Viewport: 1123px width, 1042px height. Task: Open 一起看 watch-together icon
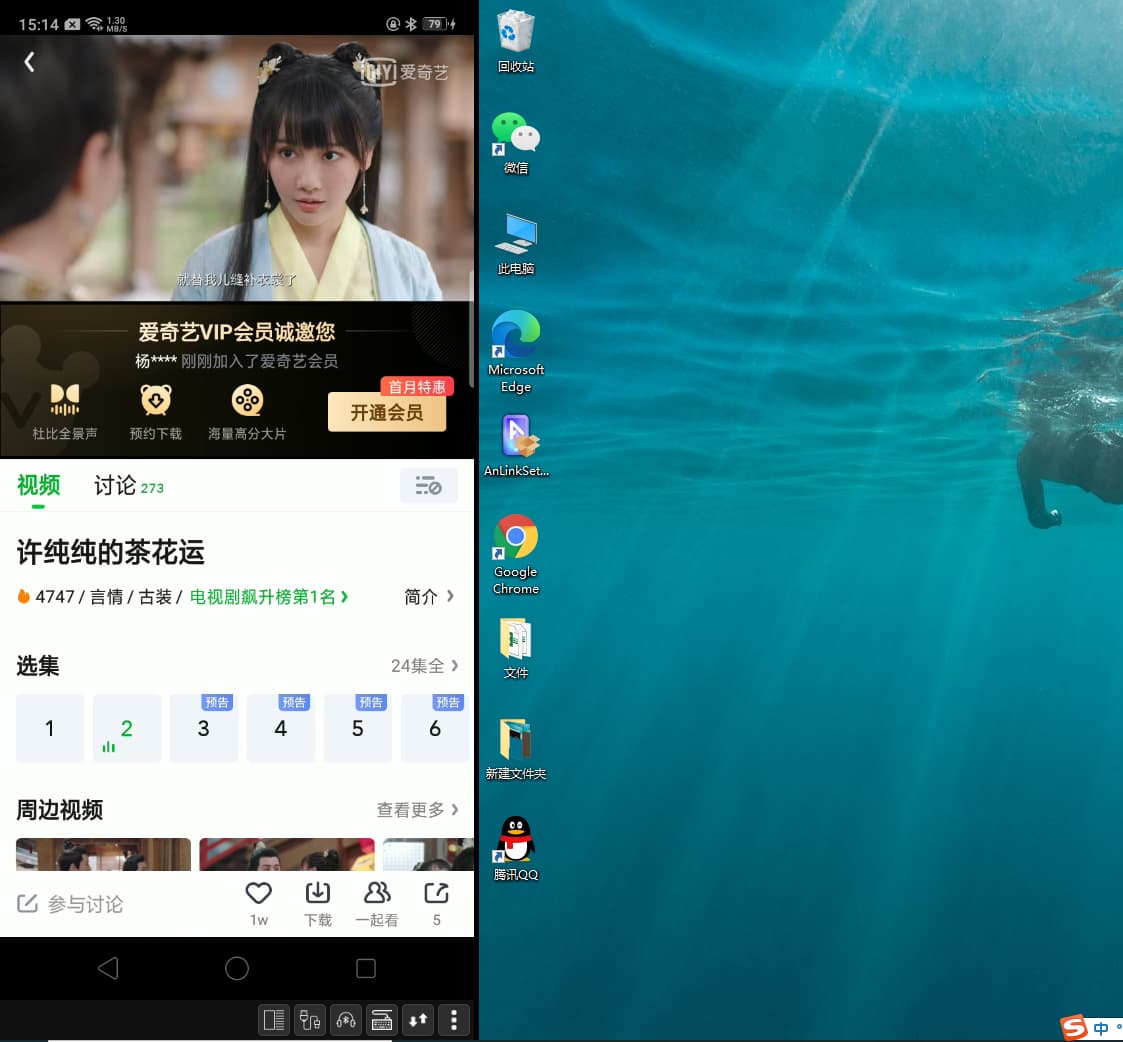click(x=377, y=894)
